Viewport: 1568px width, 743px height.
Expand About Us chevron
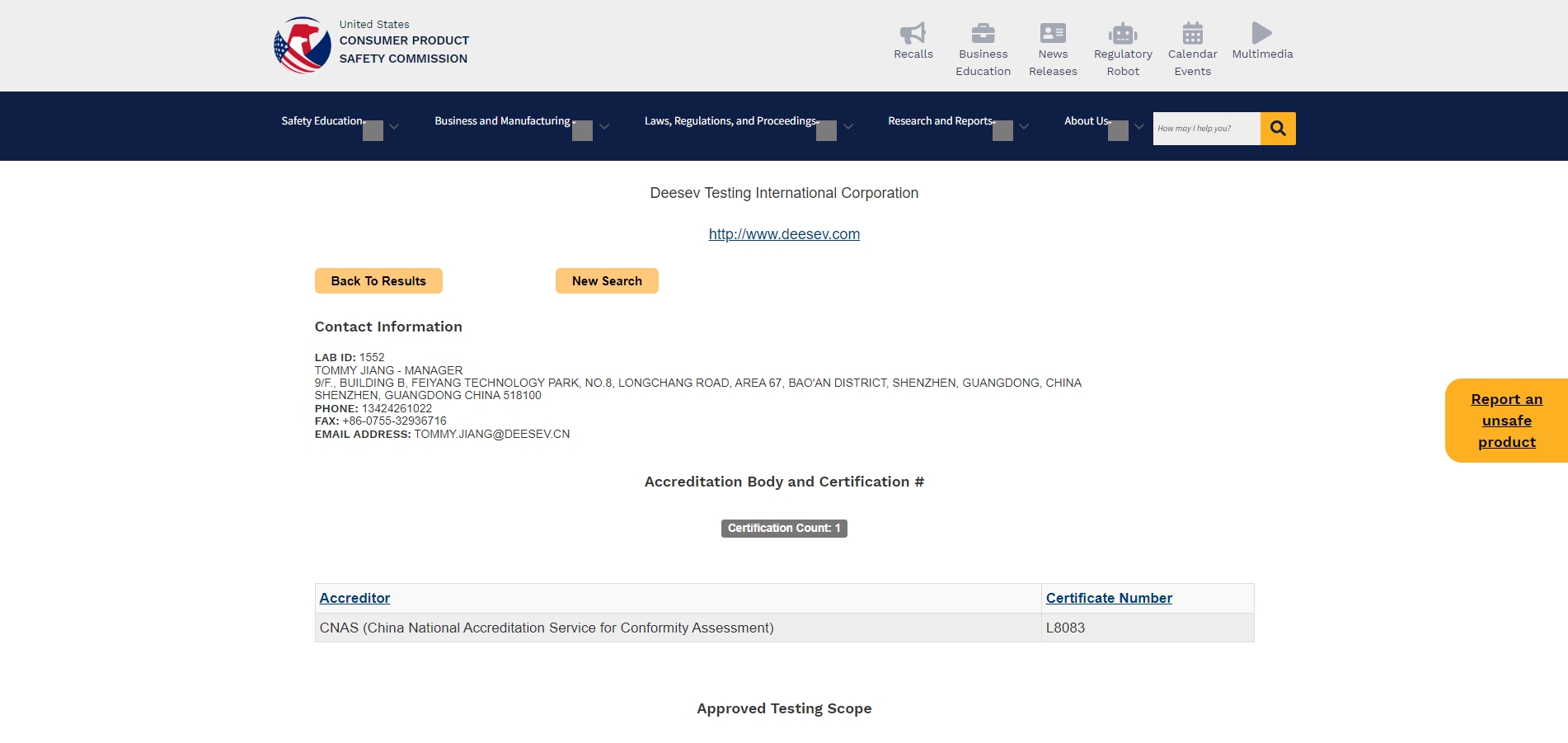[1139, 127]
